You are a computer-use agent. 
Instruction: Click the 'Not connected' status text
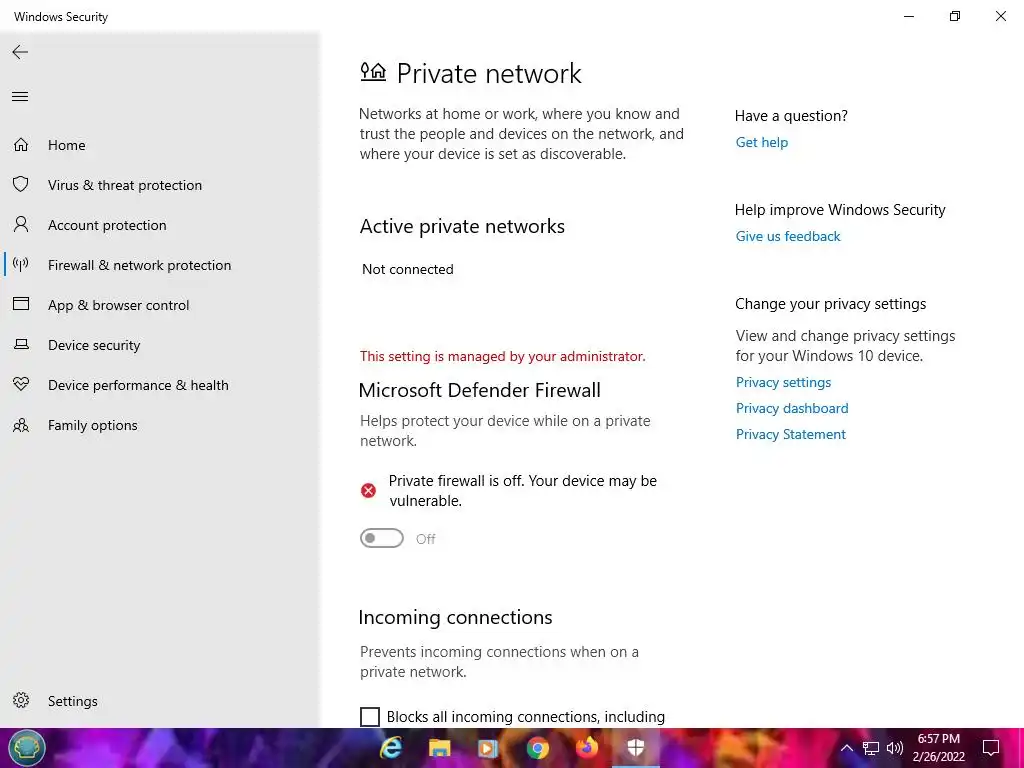click(x=408, y=269)
